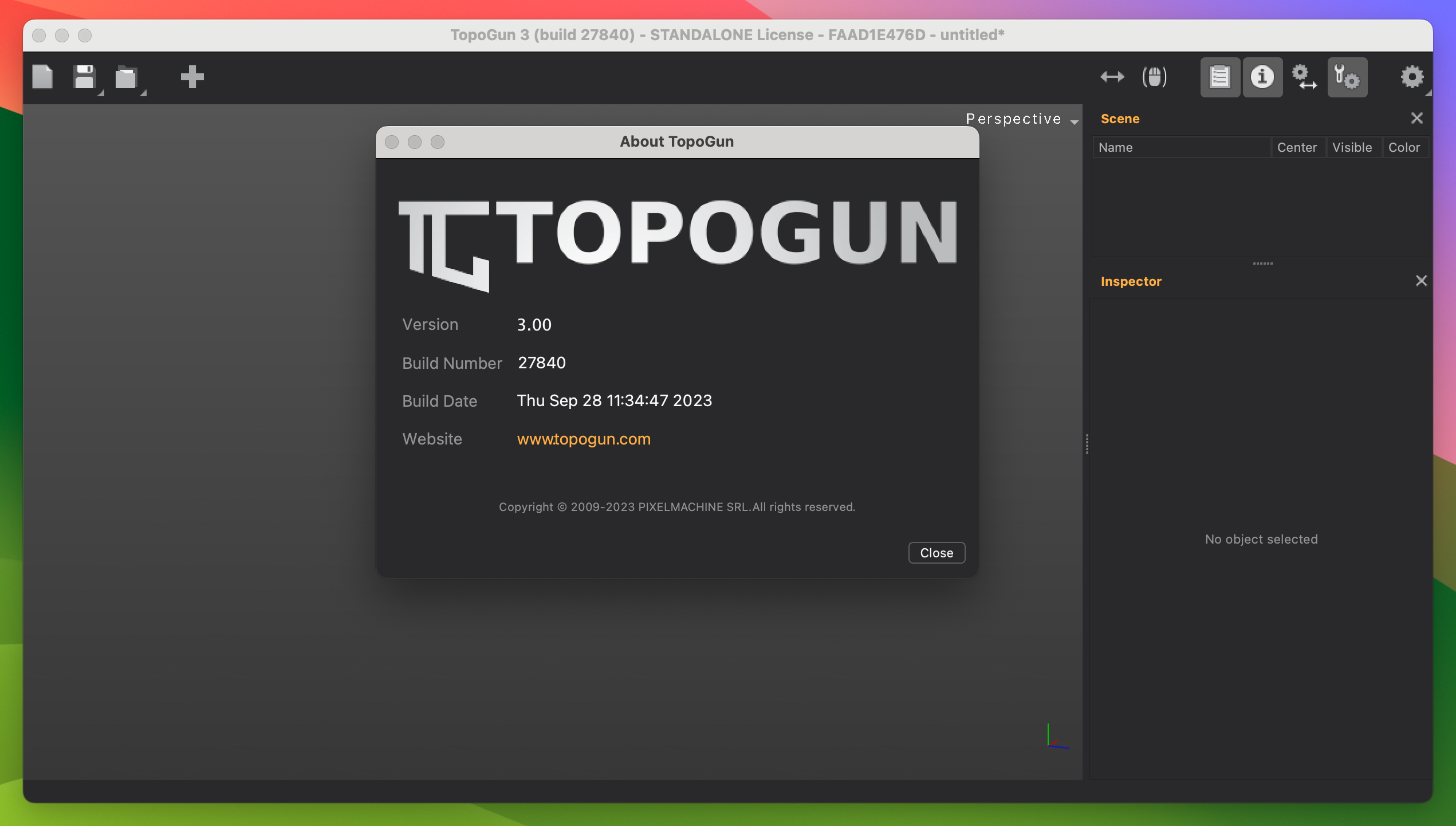Viewport: 1456px width, 826px height.
Task: Open application settings via the gear icon
Action: pos(1411,77)
